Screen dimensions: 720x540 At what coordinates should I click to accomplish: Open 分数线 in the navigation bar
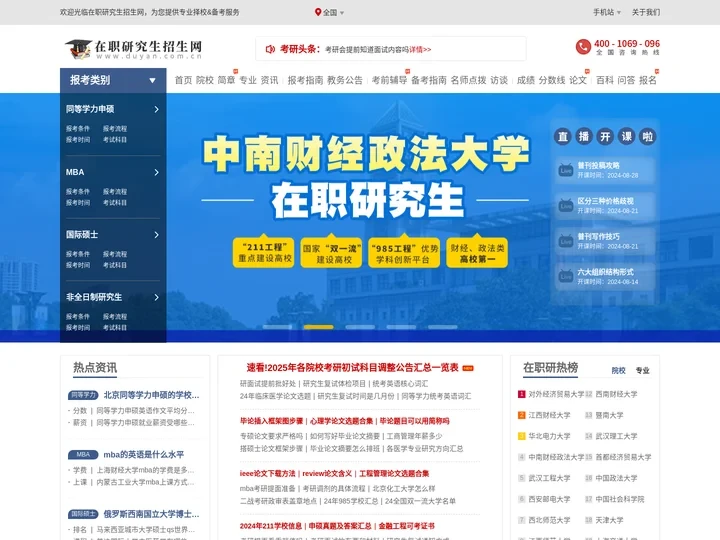click(552, 80)
